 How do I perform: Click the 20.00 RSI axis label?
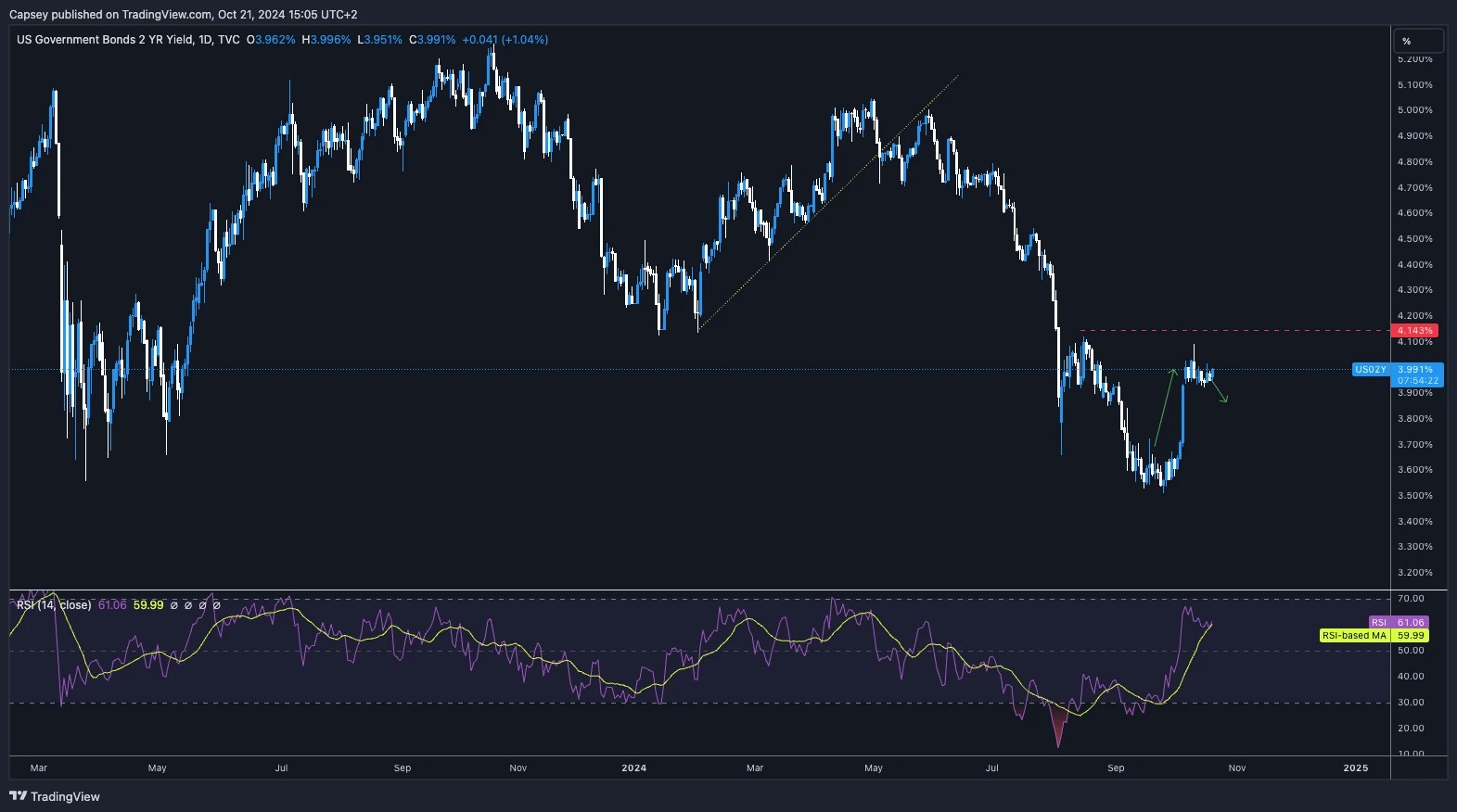click(x=1412, y=729)
